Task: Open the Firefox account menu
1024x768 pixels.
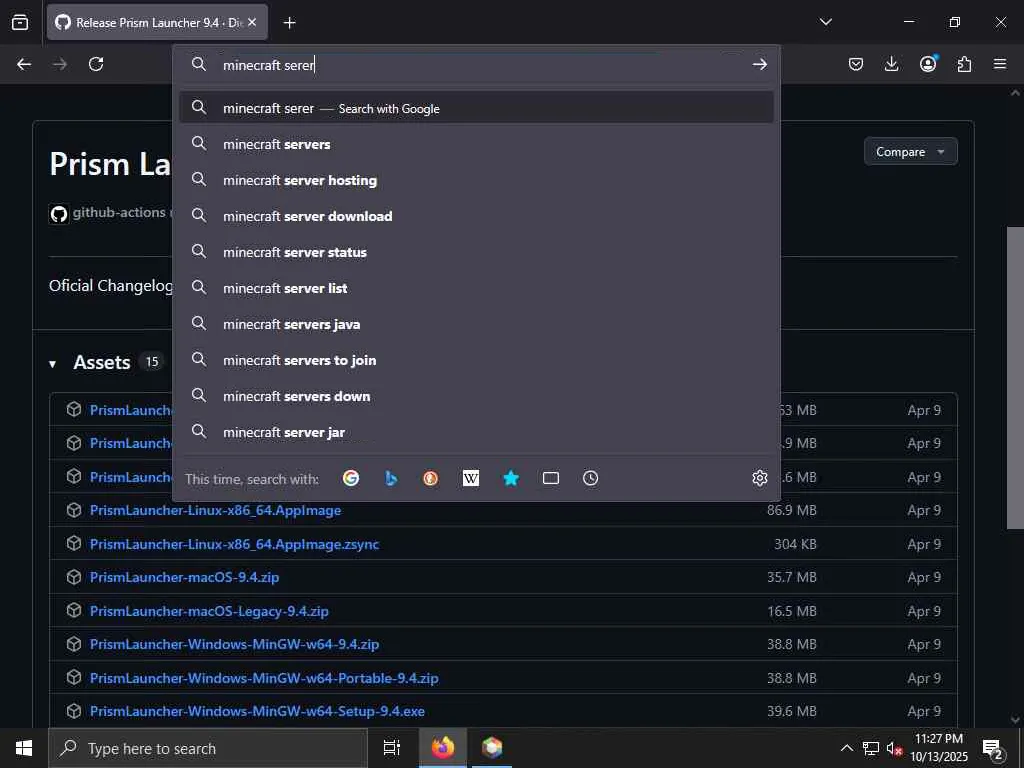Action: point(928,63)
